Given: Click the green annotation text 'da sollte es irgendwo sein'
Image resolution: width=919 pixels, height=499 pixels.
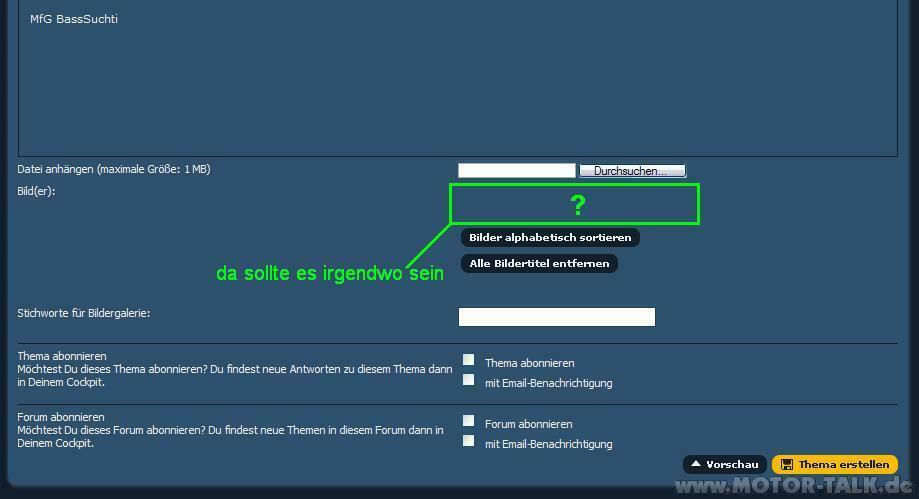Looking at the screenshot, I should click(329, 274).
